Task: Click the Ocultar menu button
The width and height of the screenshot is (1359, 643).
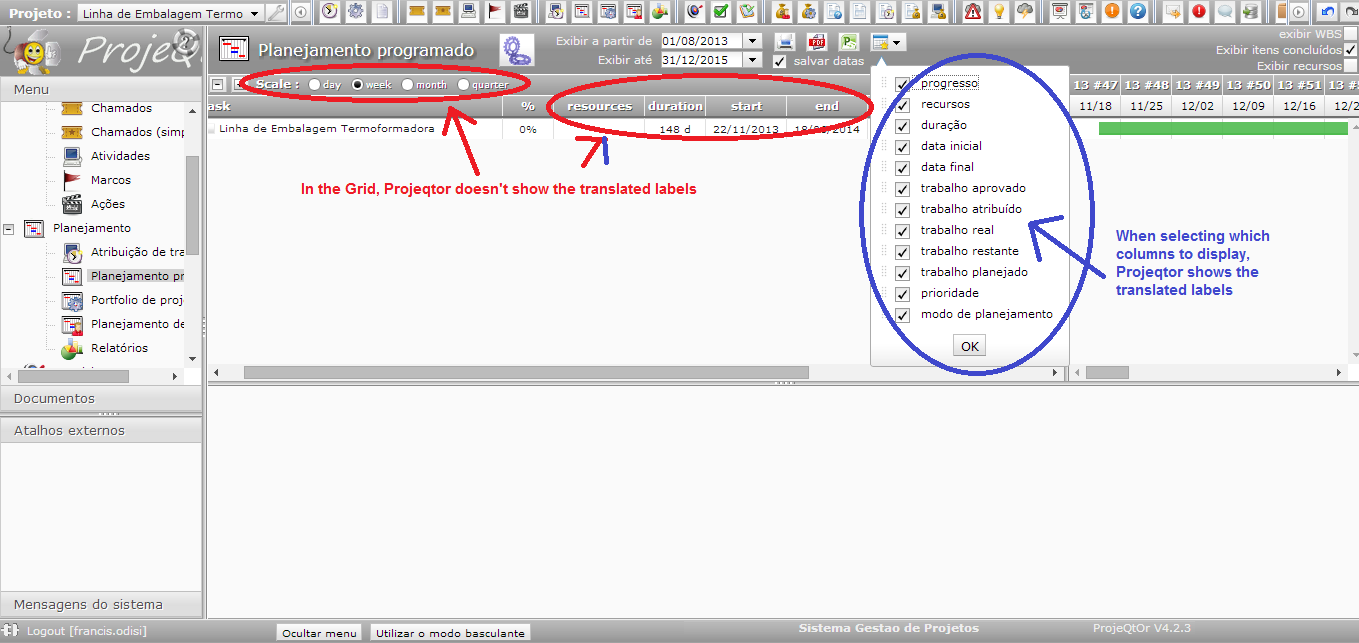Action: (x=319, y=633)
